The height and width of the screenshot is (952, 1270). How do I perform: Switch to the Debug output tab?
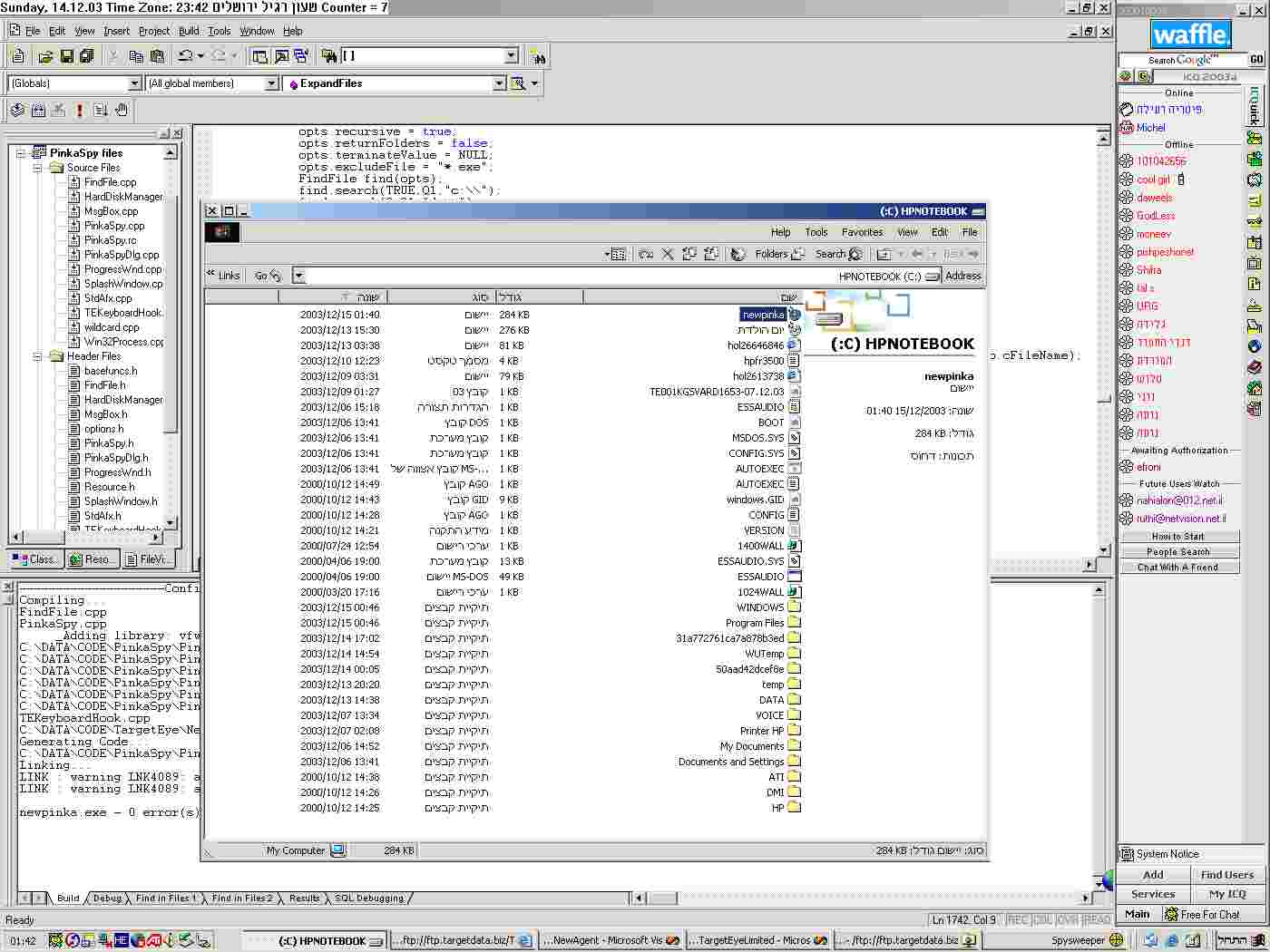tap(107, 899)
